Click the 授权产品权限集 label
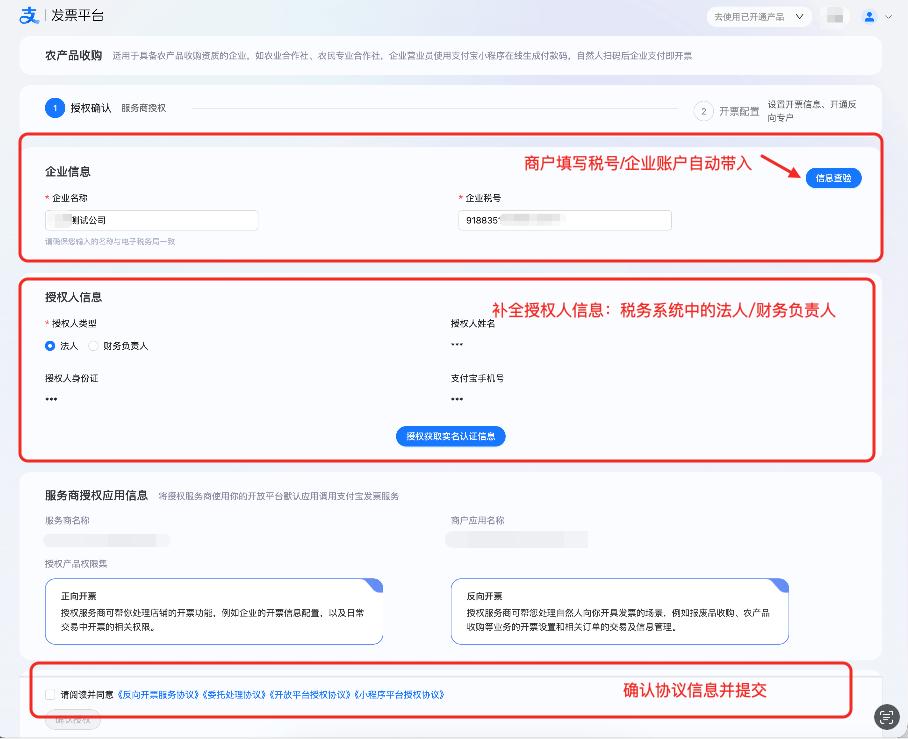908x739 pixels. (76, 564)
